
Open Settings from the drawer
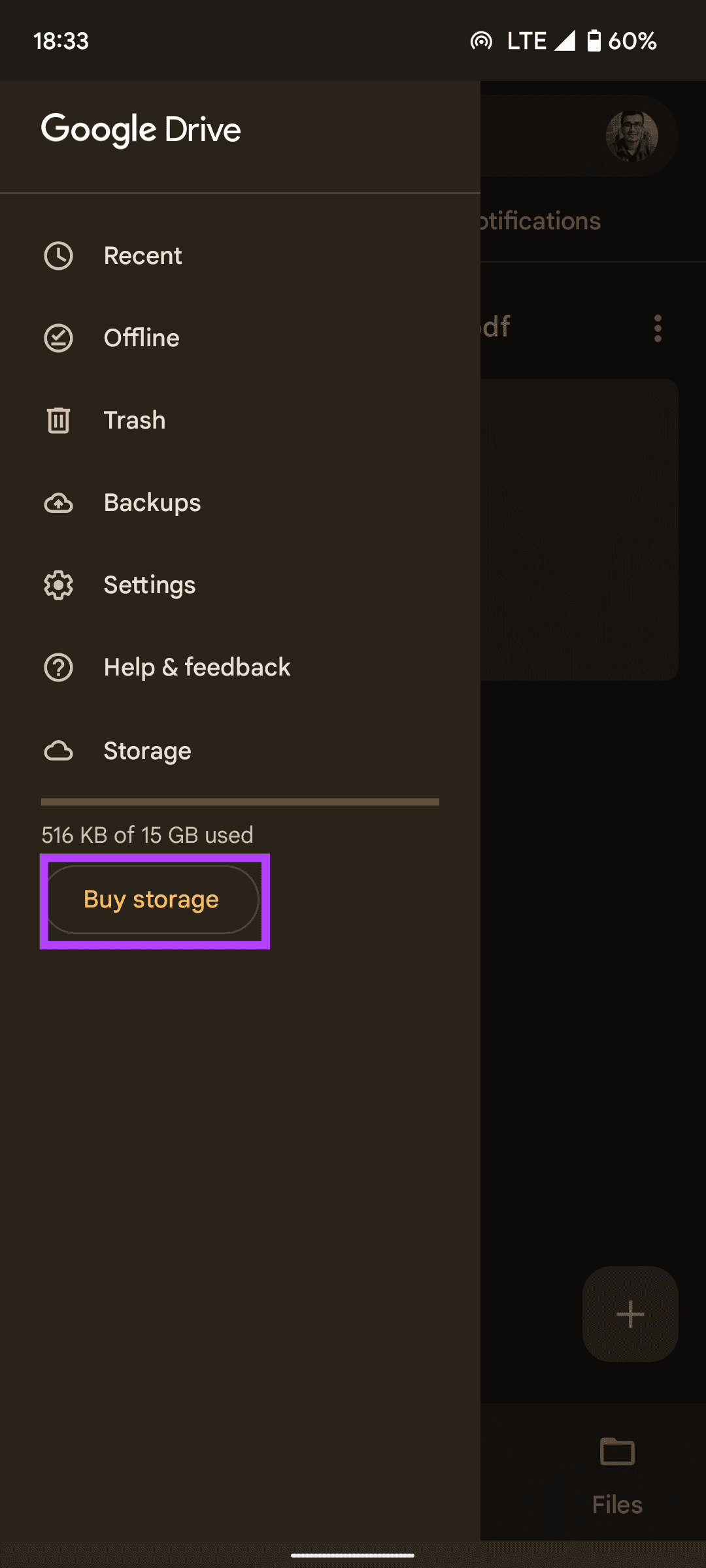coord(150,585)
